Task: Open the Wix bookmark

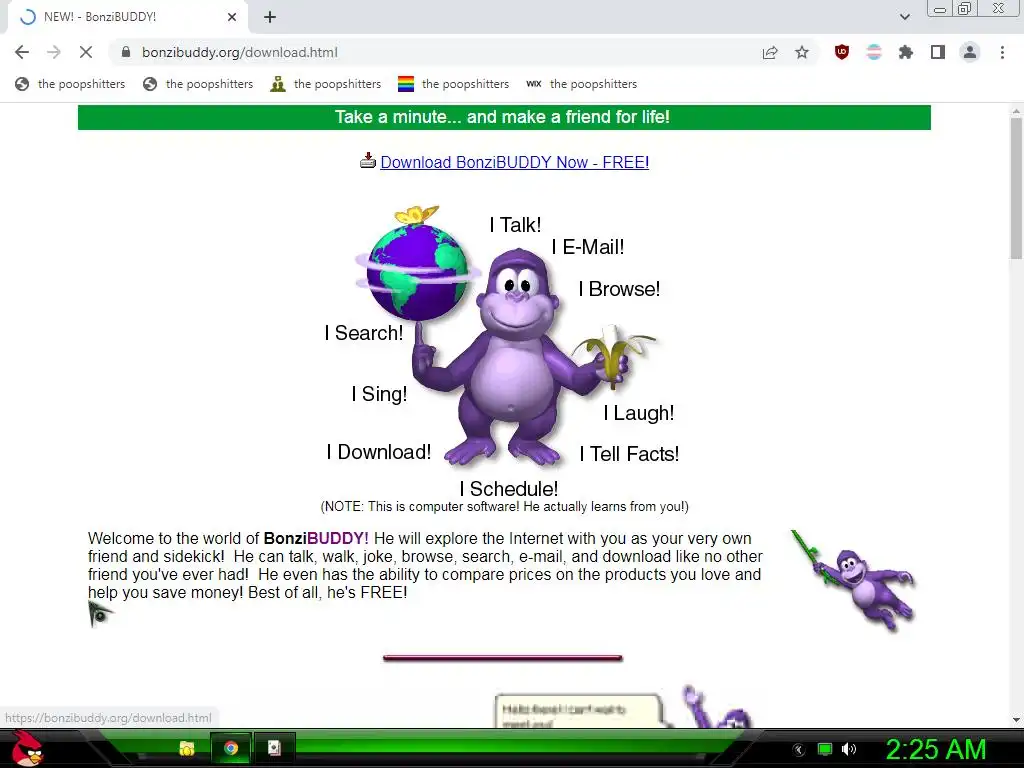Action: 581,84
